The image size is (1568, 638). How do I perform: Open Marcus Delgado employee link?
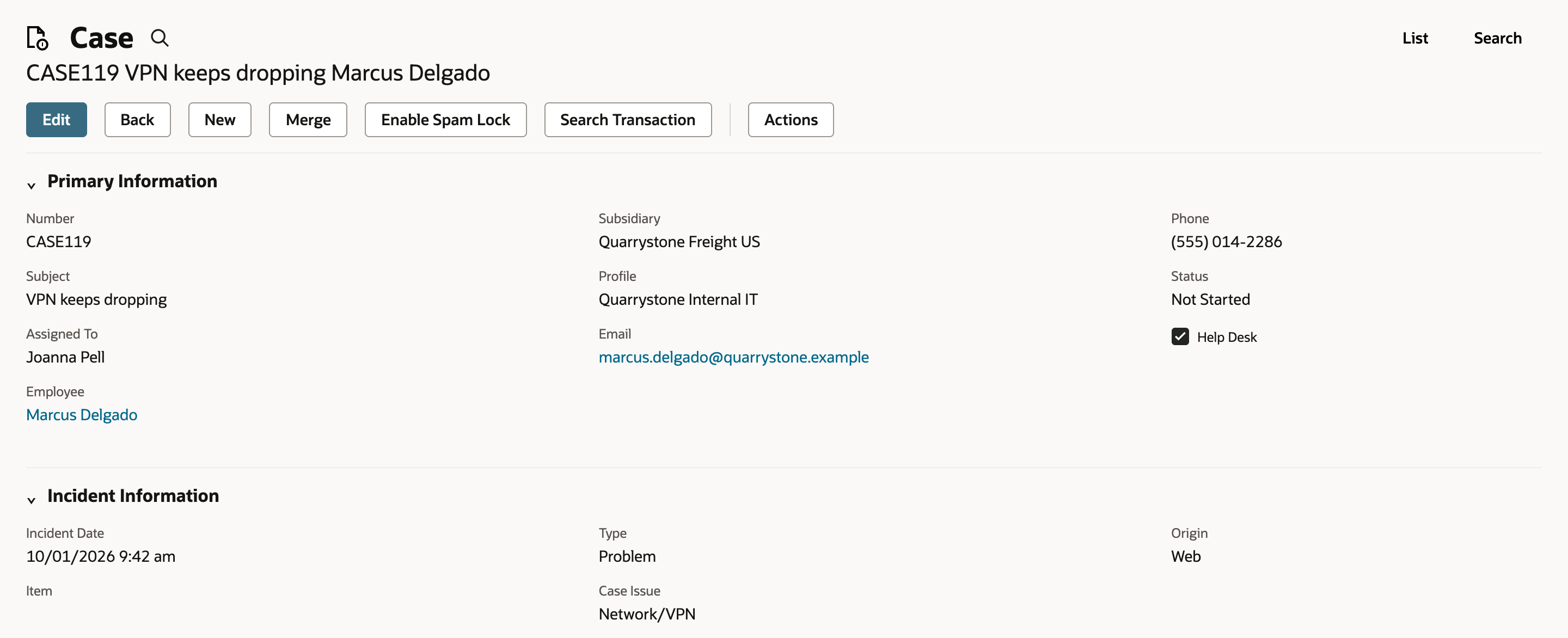click(x=82, y=415)
